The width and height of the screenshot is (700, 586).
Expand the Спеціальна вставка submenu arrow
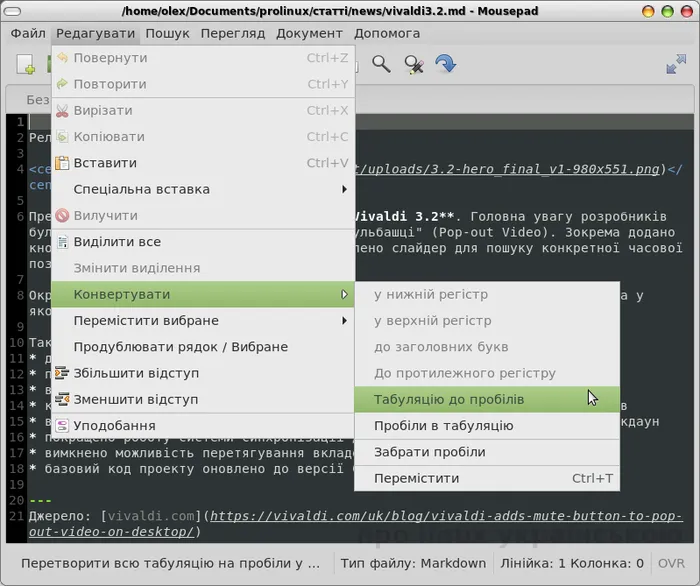(x=344, y=189)
